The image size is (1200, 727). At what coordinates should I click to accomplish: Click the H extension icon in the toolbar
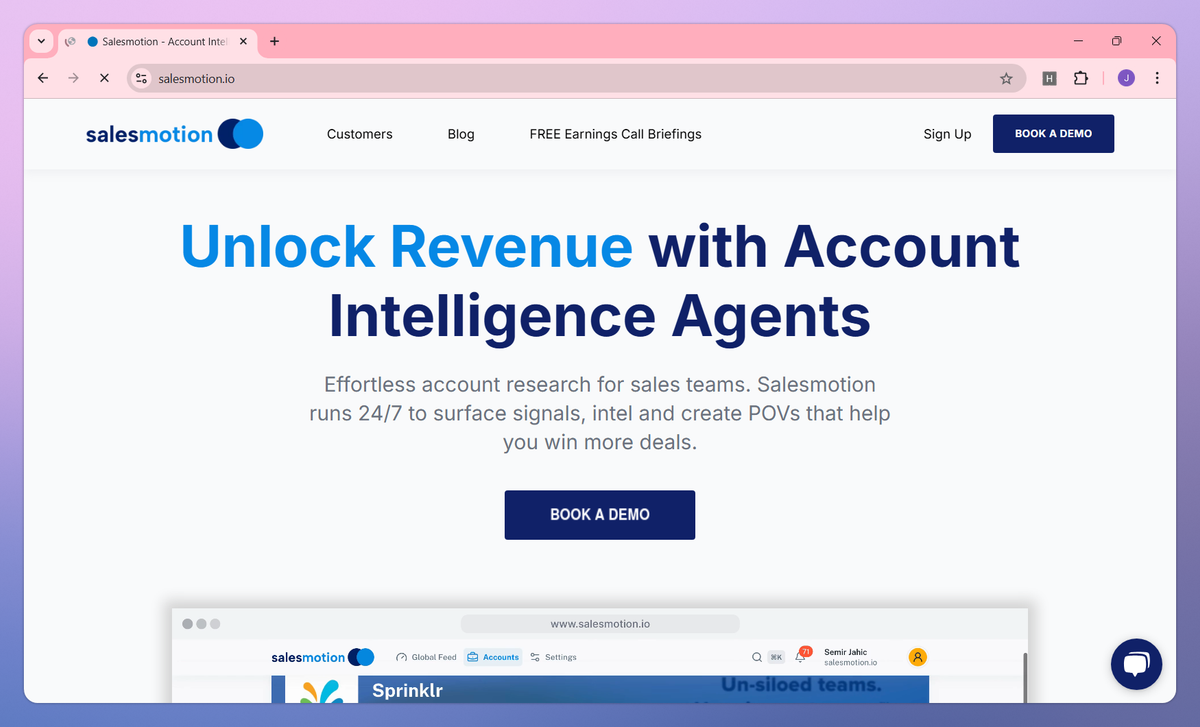1049,78
